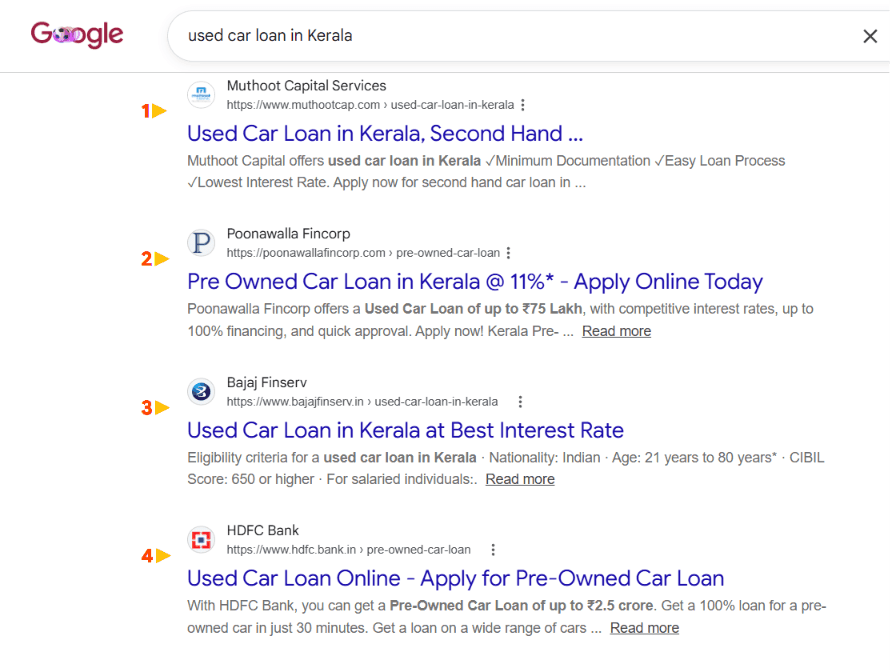Click 'Eligibility criteria for a used car loan' text
Image resolution: width=890 pixels, height=671 pixels.
(x=331, y=458)
